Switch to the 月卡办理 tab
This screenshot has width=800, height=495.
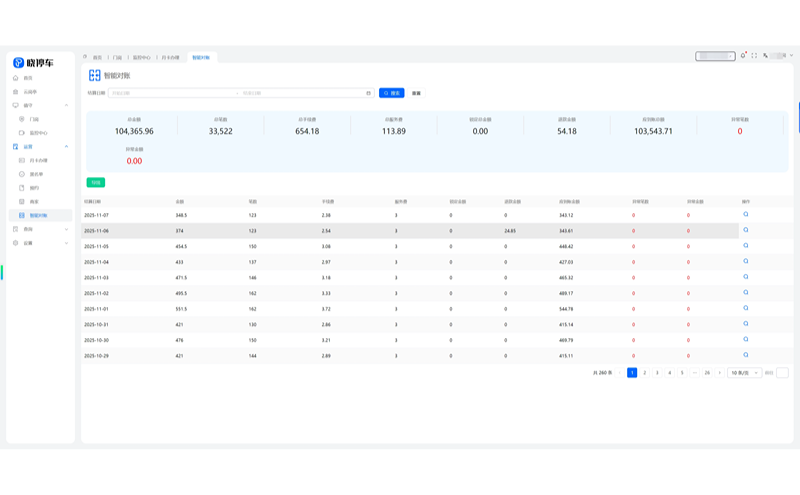tap(173, 58)
